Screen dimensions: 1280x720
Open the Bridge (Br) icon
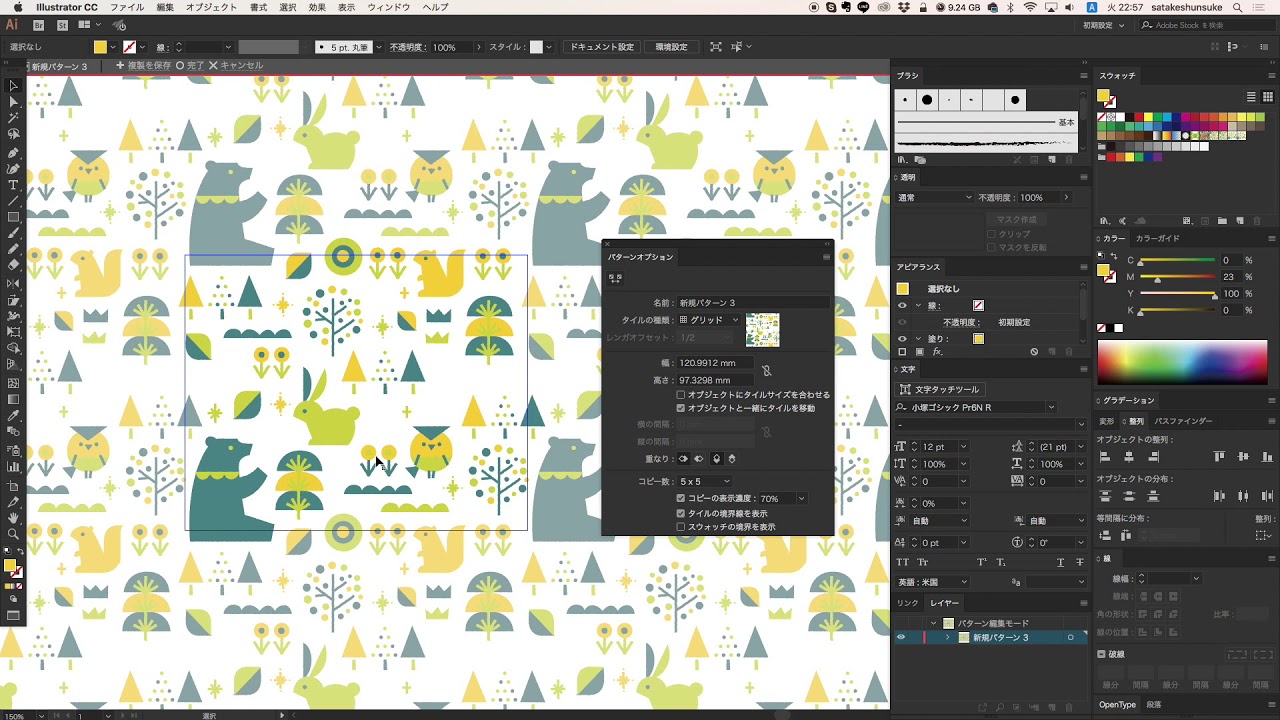39,25
